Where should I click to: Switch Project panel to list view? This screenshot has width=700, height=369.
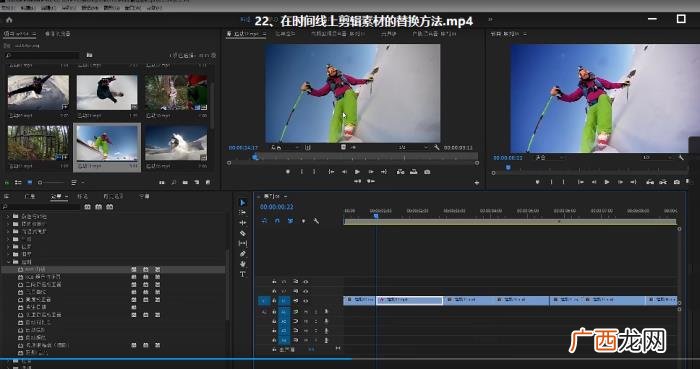[x=18, y=182]
